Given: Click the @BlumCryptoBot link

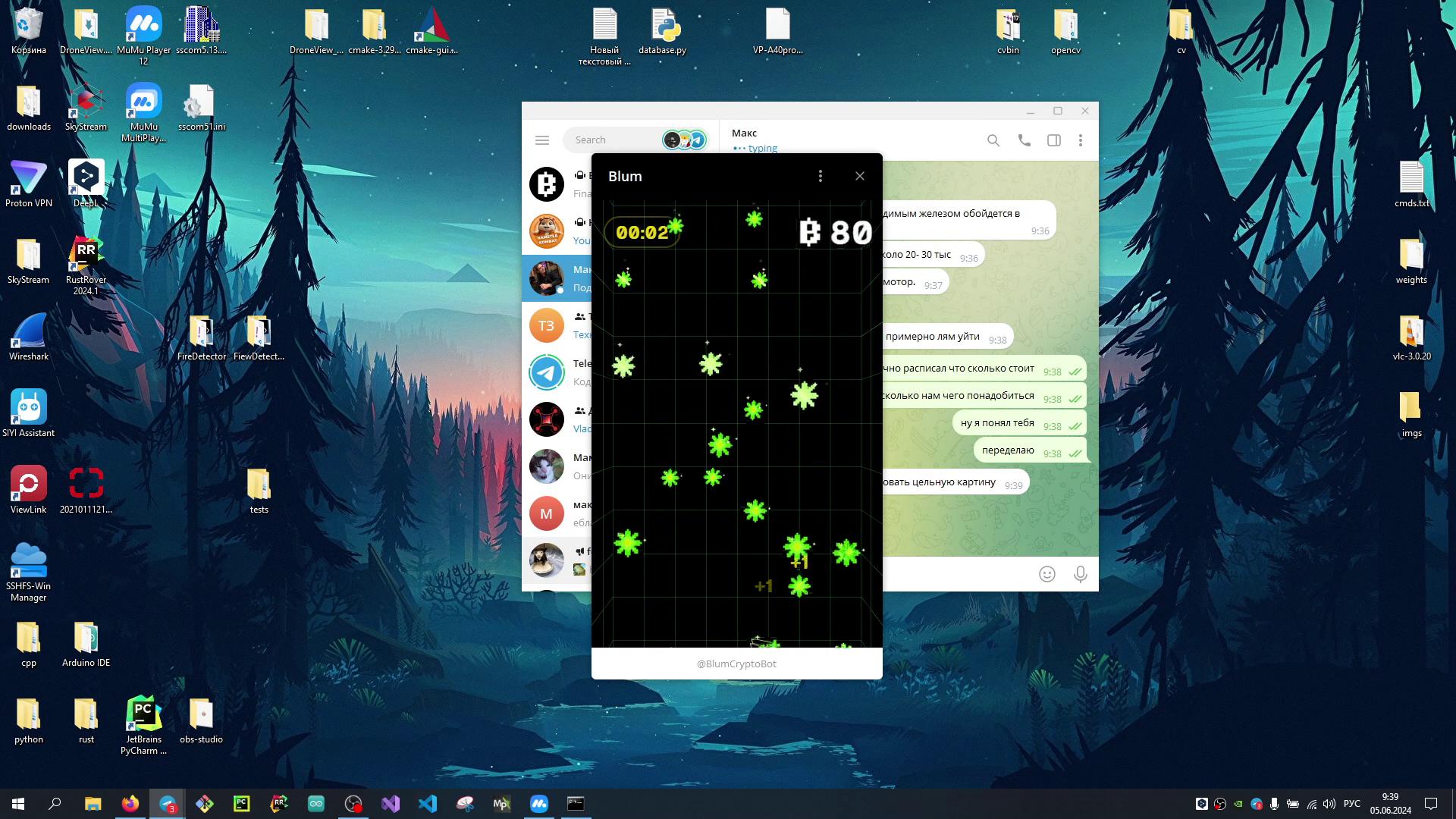Looking at the screenshot, I should pyautogui.click(x=736, y=664).
